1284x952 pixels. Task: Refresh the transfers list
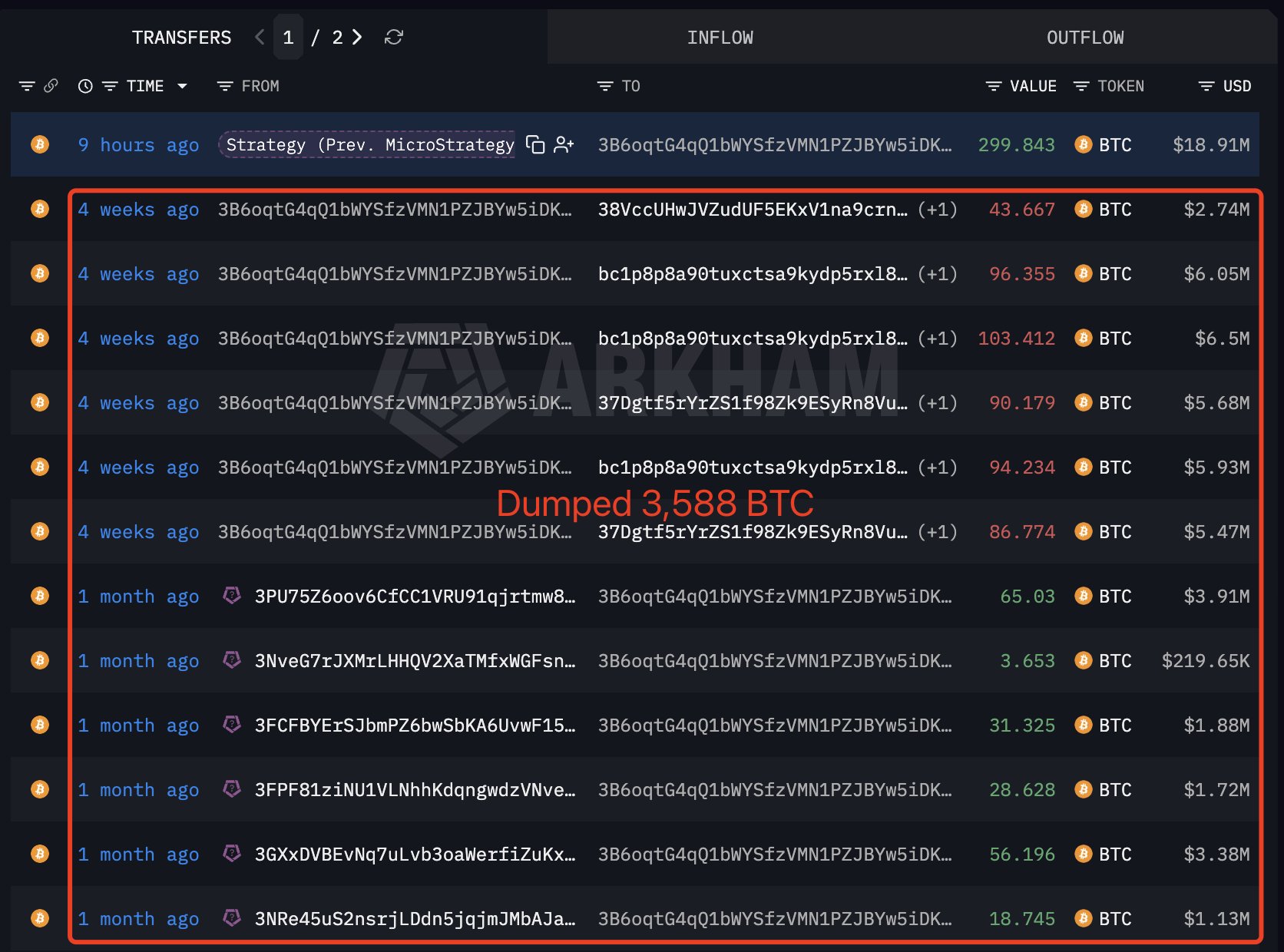click(394, 37)
